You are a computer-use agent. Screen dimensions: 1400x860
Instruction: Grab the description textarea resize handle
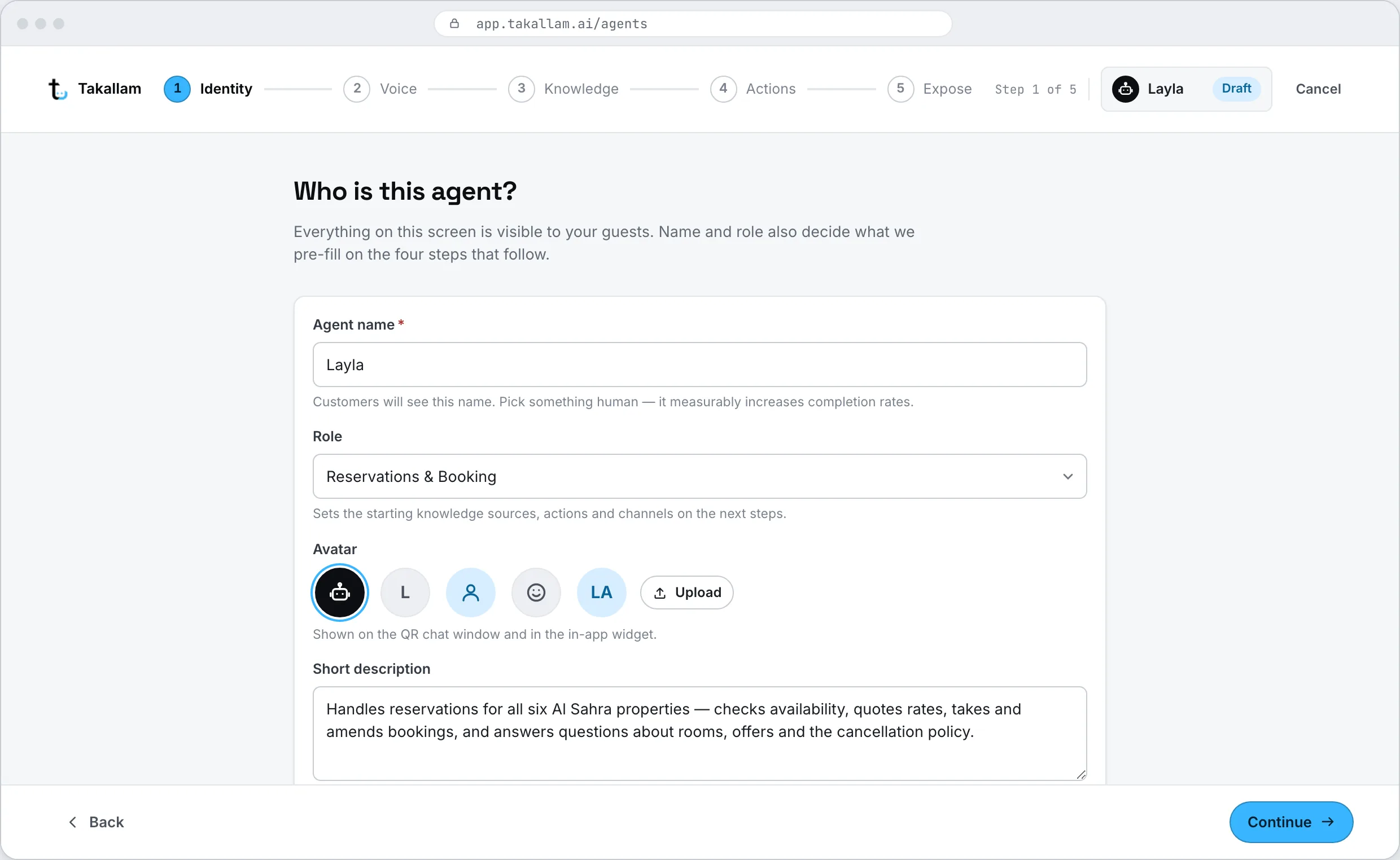(1081, 775)
